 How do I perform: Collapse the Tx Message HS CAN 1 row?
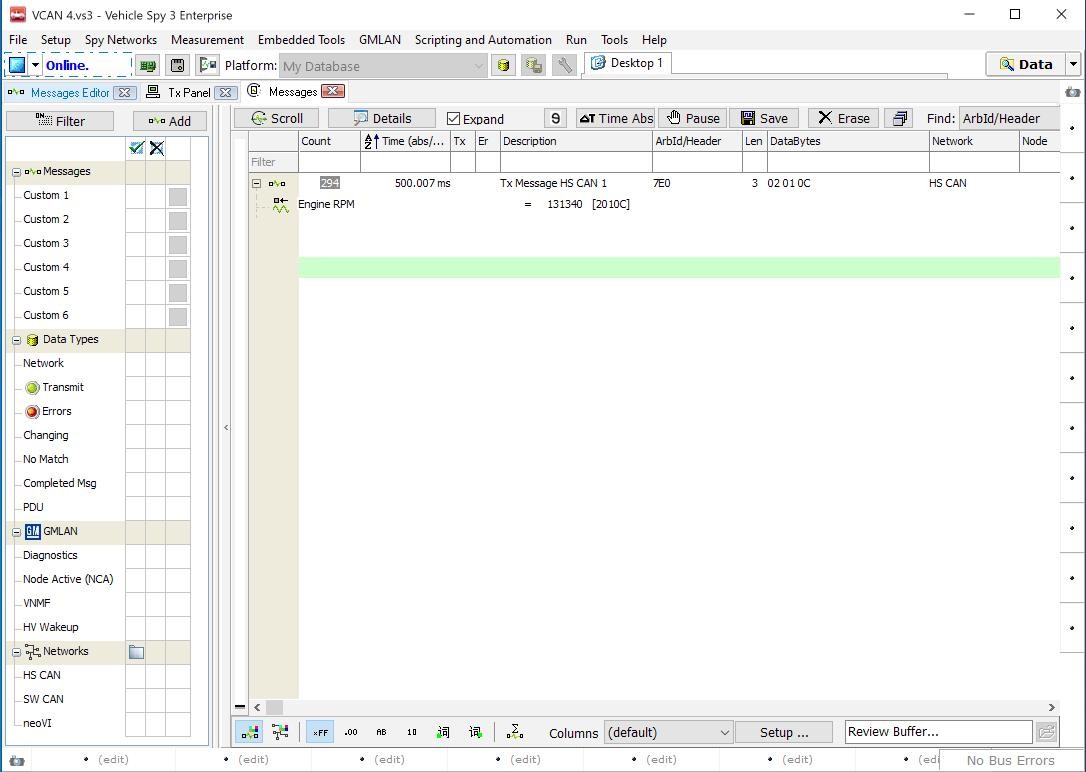(x=256, y=184)
